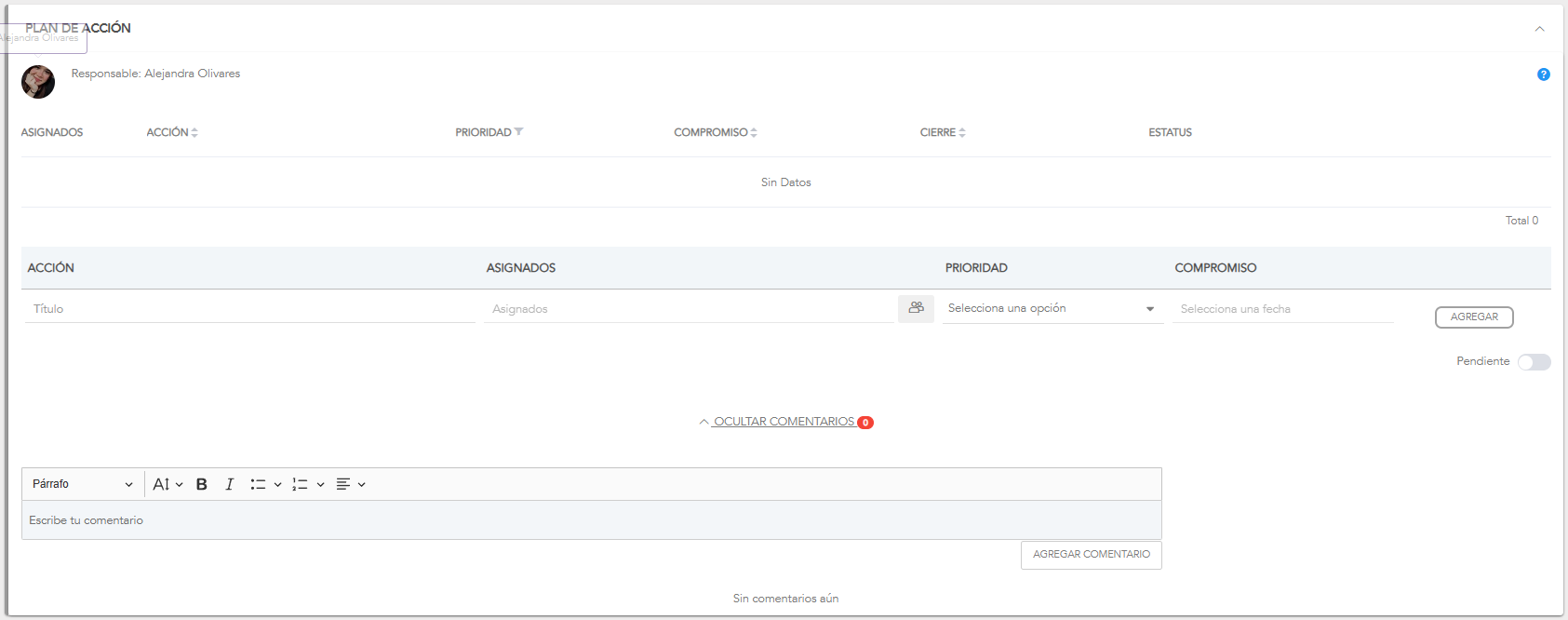Click the PRIORIDAD column filter icon

coord(518,132)
